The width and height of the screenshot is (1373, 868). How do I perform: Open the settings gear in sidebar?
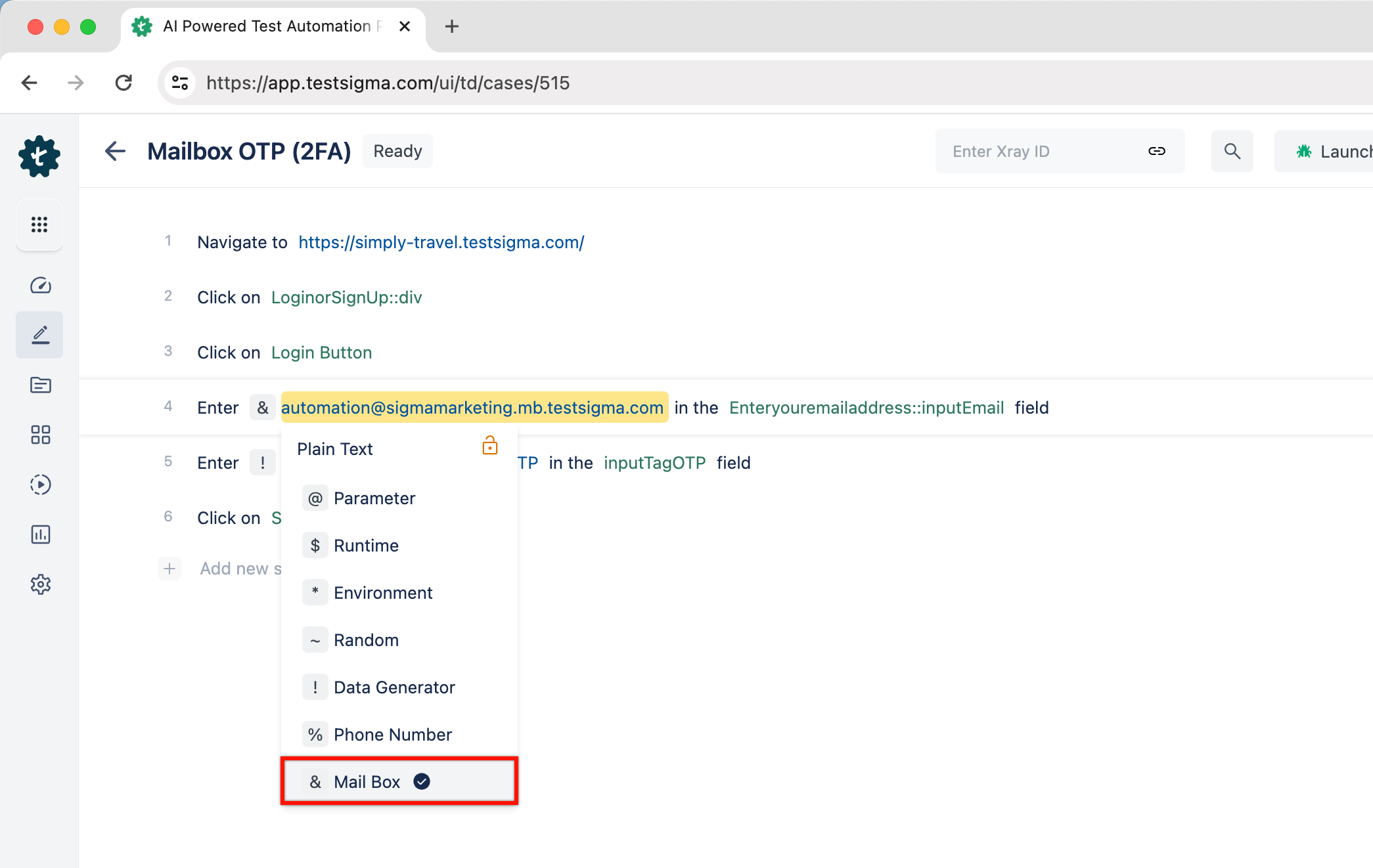click(x=40, y=584)
